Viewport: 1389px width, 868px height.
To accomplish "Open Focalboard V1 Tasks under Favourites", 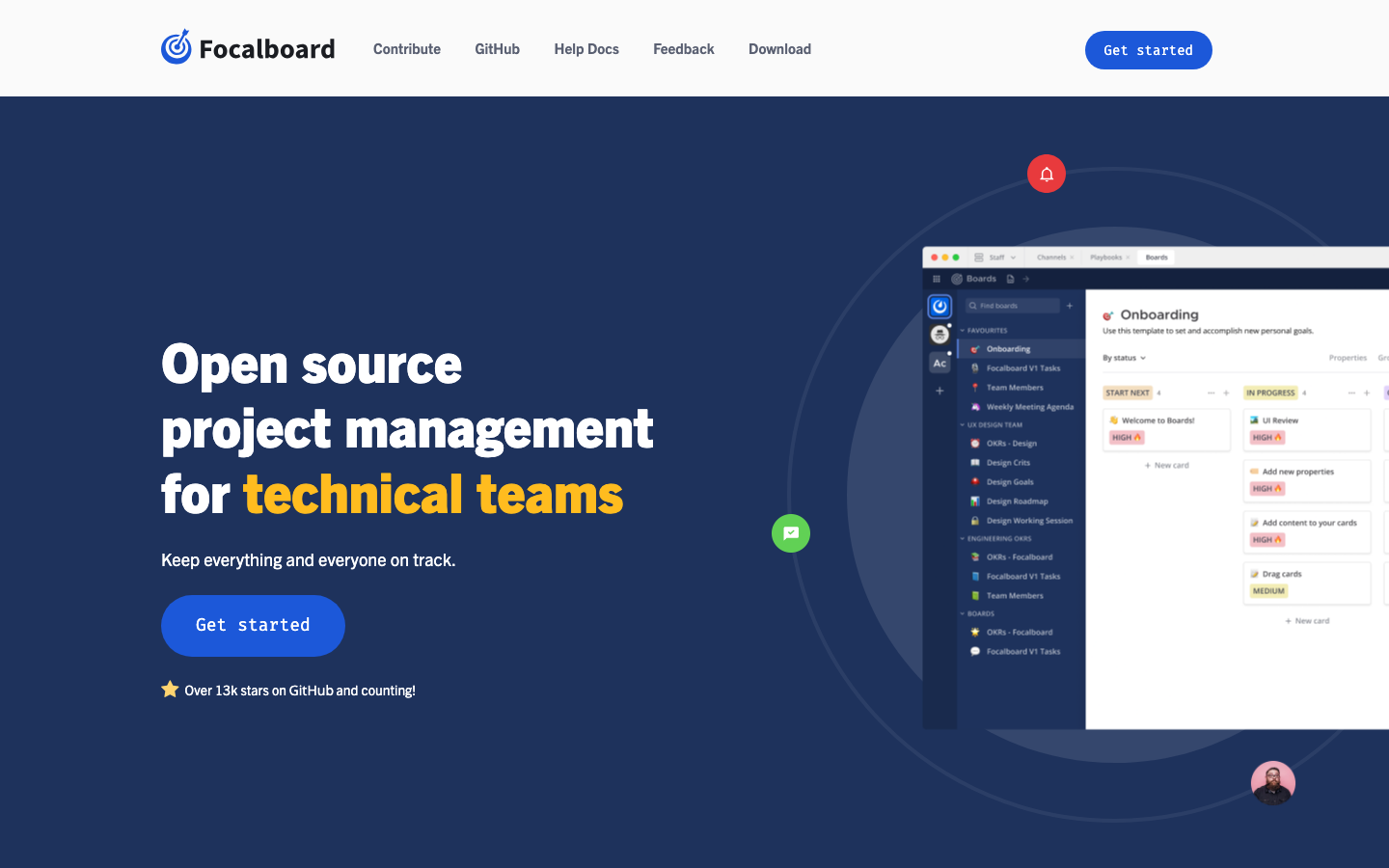I will (1021, 368).
